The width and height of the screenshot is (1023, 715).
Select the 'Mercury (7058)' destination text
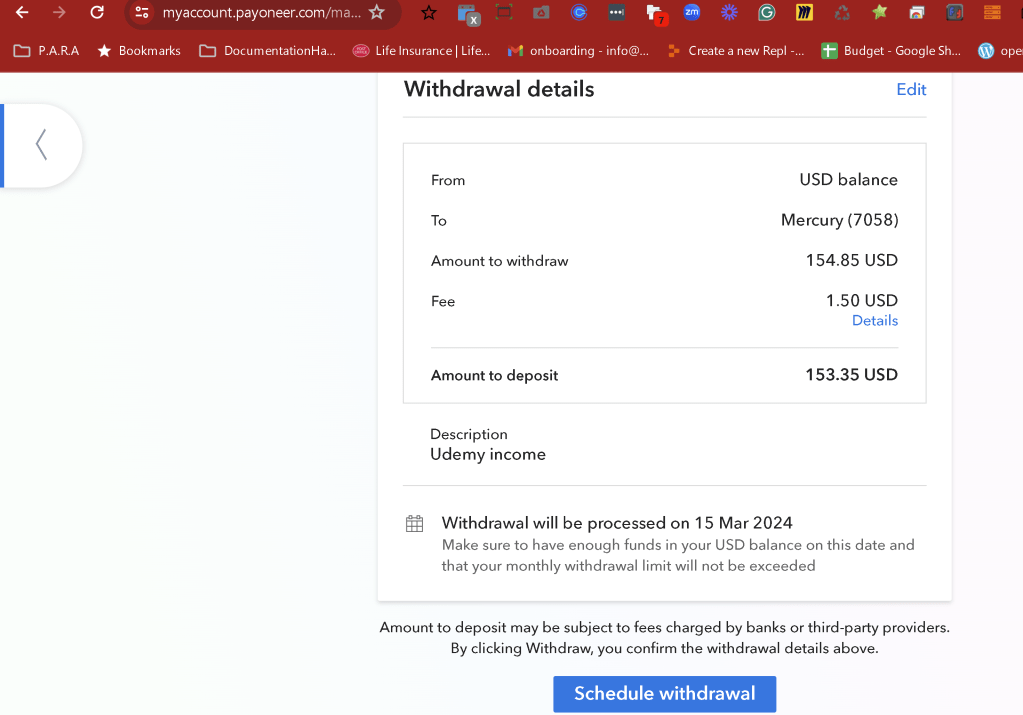840,220
